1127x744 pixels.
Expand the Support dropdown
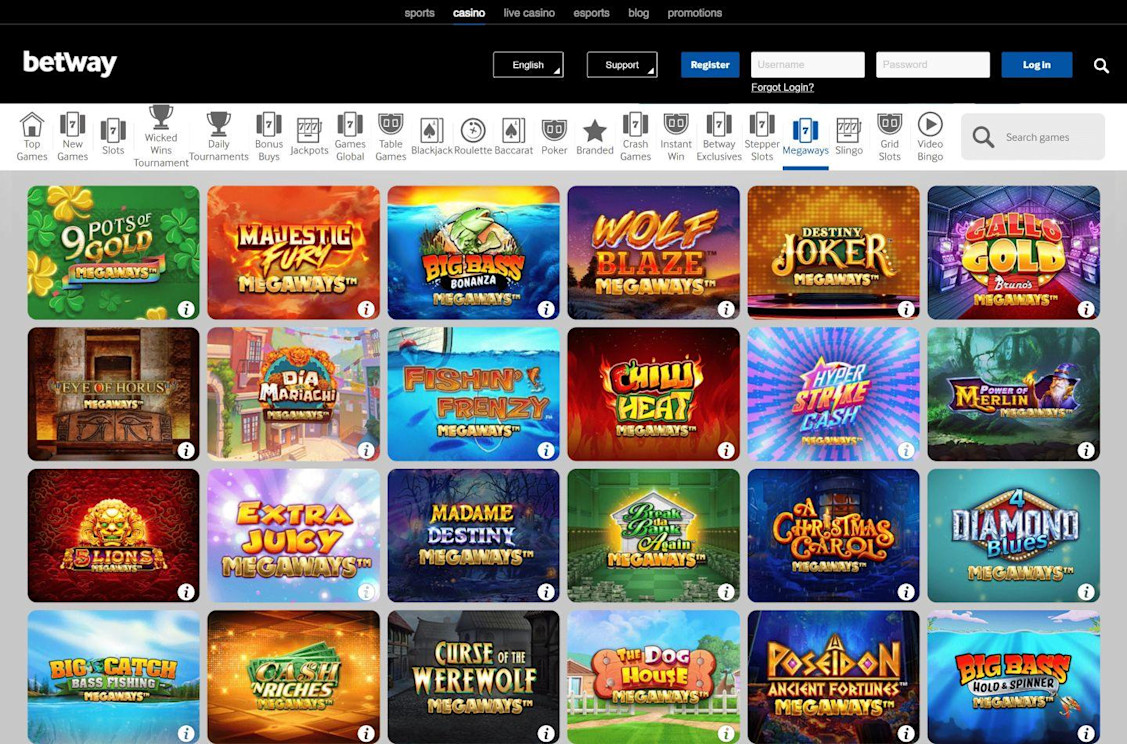click(622, 65)
